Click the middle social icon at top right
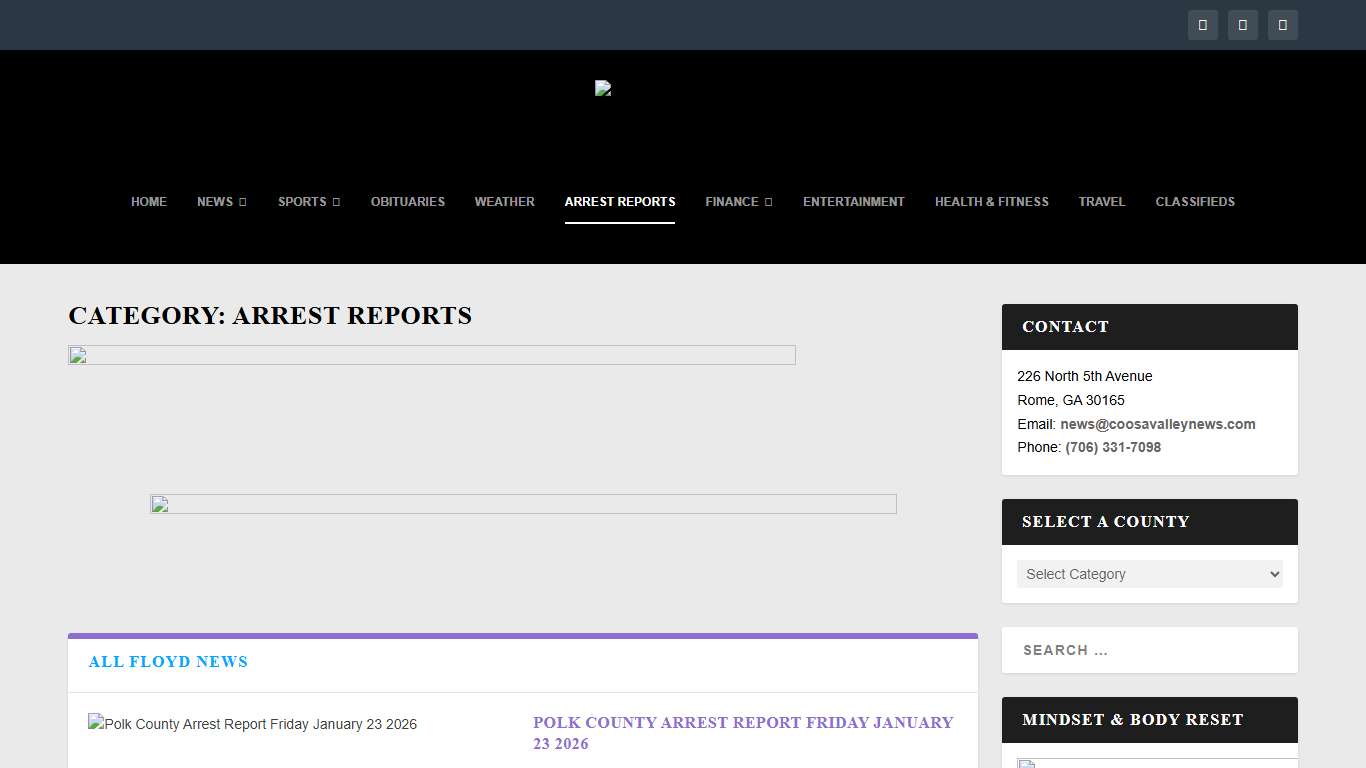1366x768 pixels. tap(1243, 25)
